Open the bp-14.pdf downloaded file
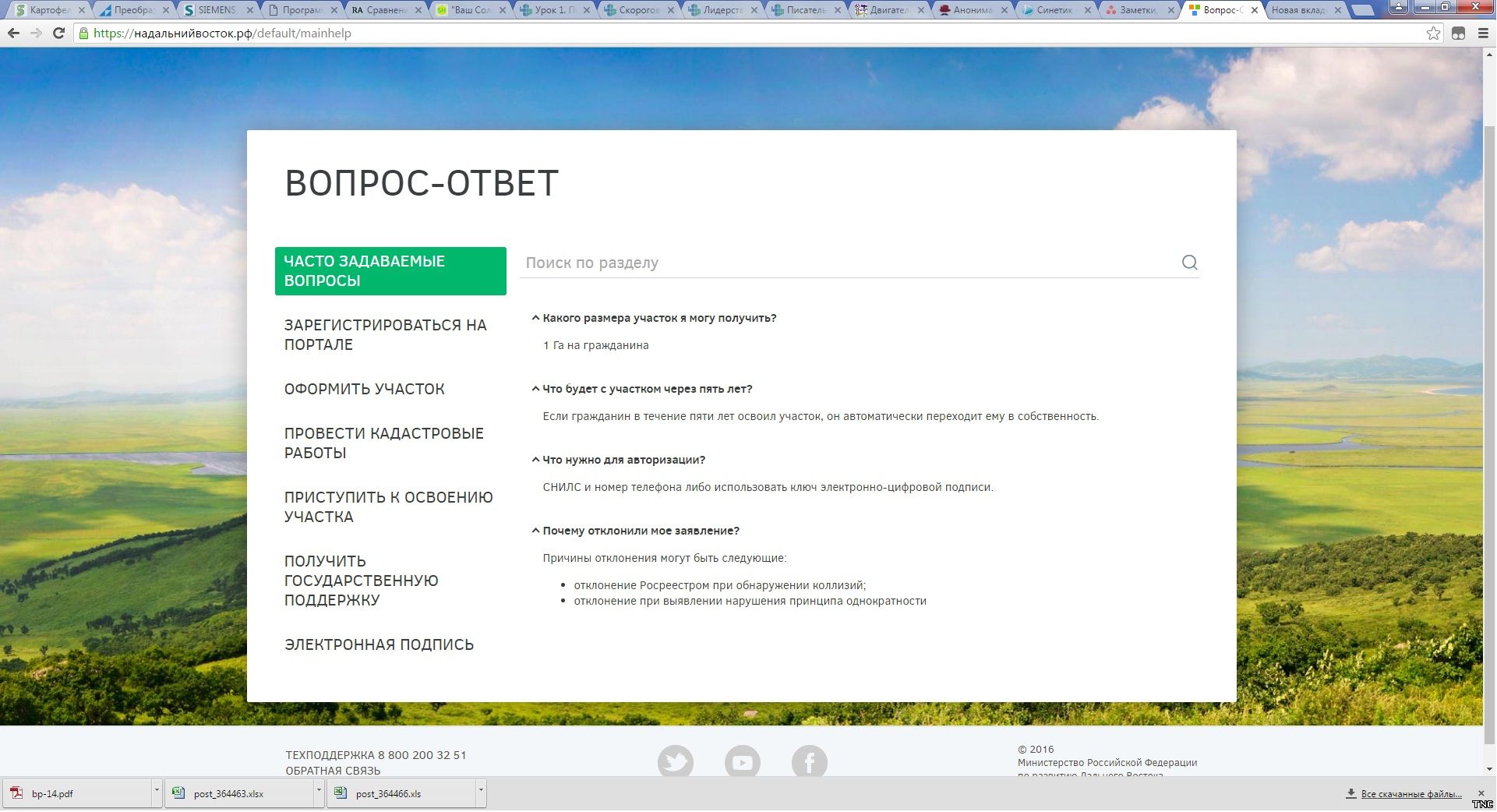 pos(78,794)
